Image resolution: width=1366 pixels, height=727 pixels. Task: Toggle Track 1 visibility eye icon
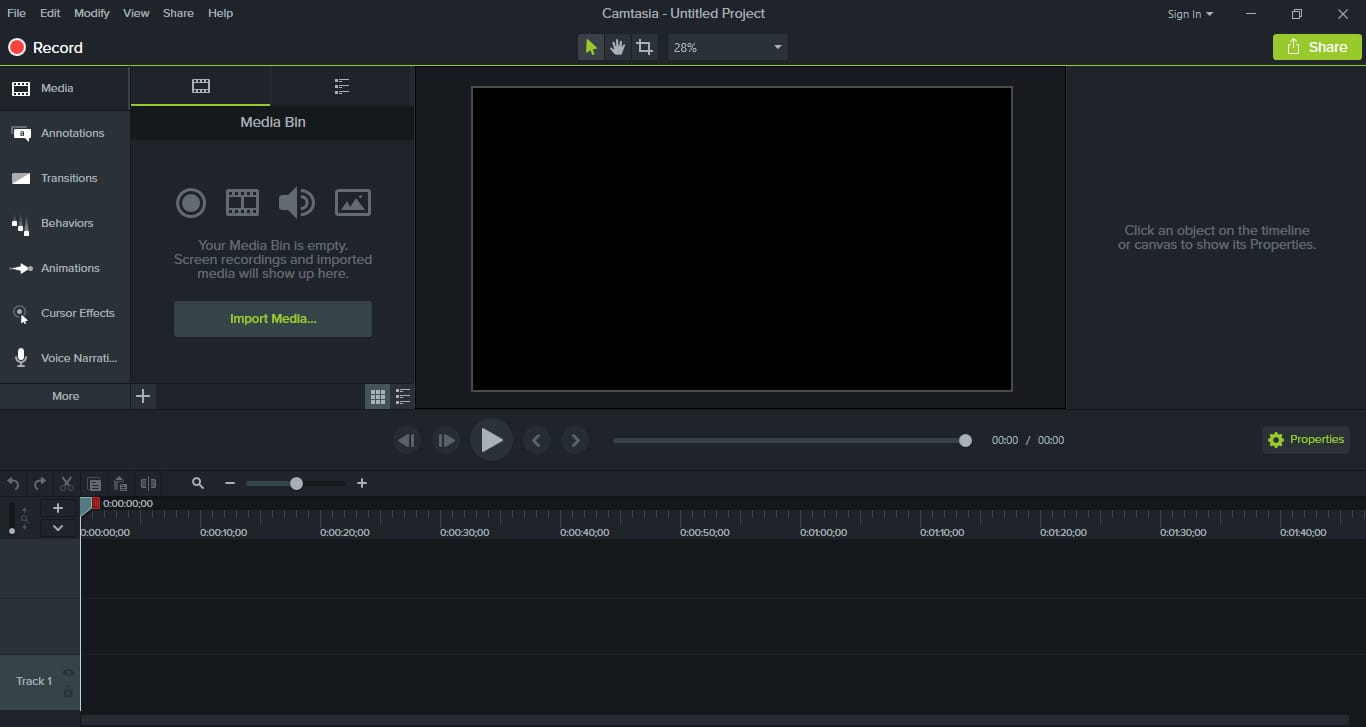tap(68, 673)
